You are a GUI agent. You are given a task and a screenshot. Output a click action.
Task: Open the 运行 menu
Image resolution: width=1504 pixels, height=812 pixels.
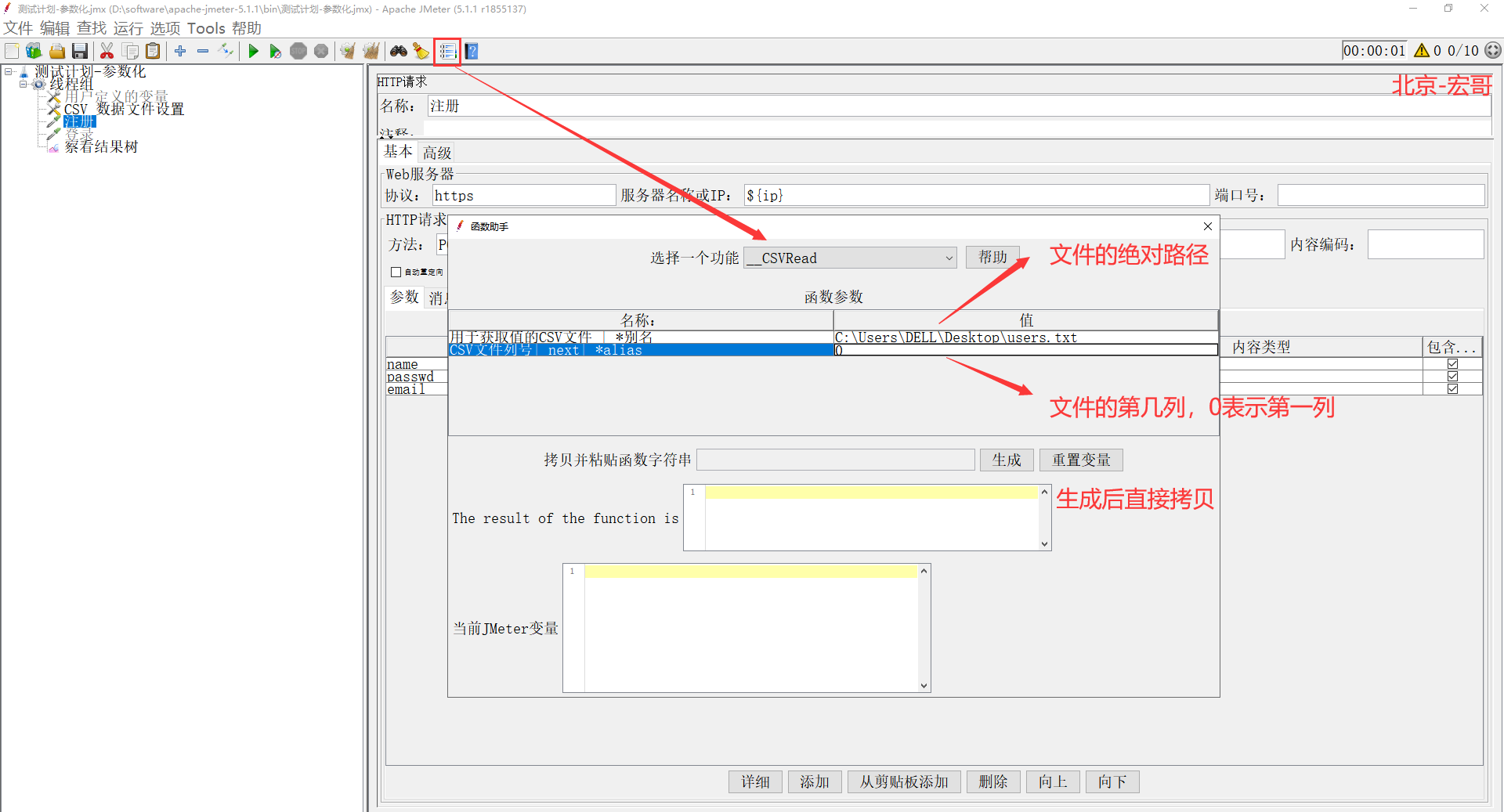[x=128, y=28]
